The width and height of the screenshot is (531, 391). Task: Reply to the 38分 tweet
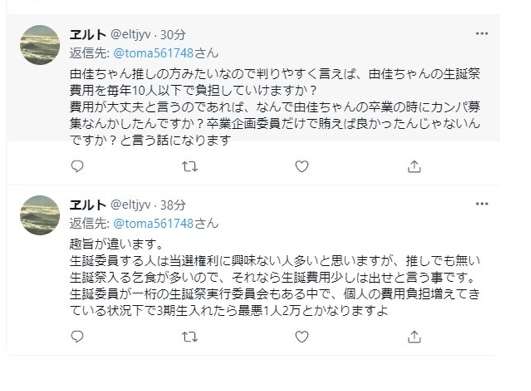click(x=77, y=336)
